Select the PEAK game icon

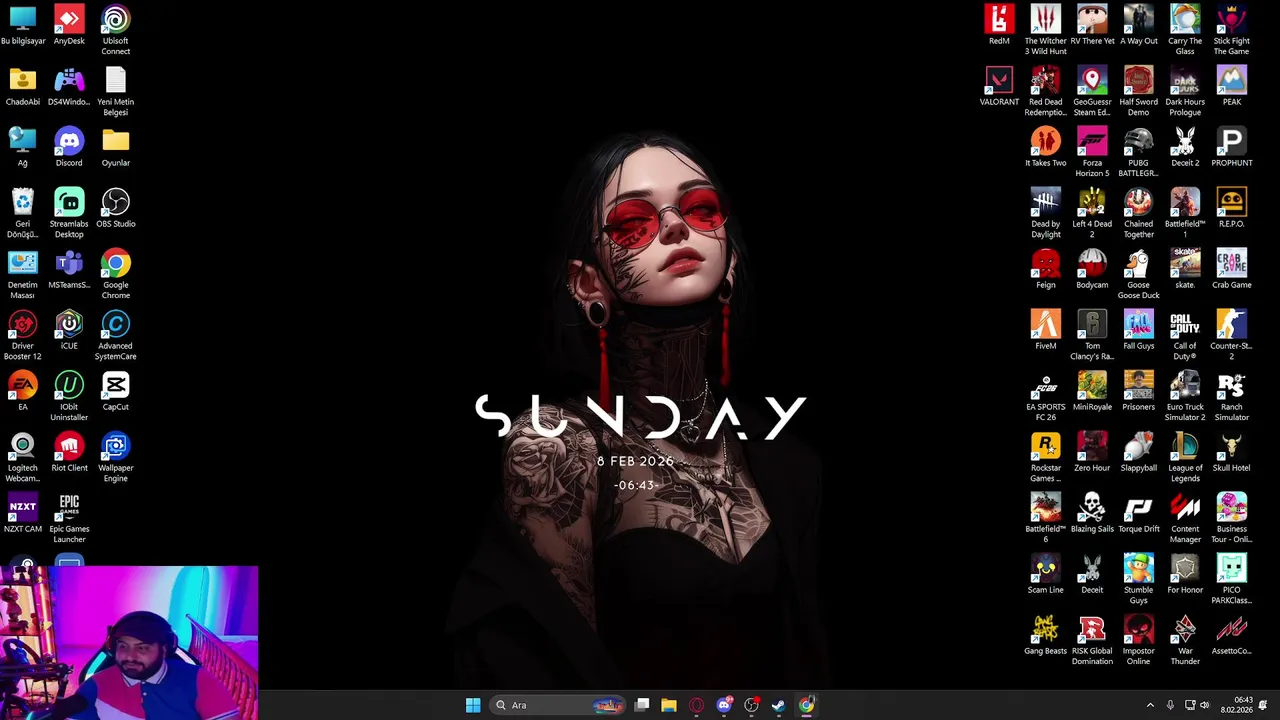1231,86
